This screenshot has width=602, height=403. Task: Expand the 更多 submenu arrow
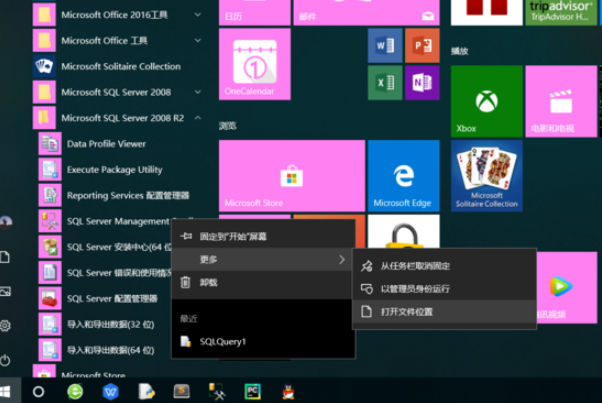[x=342, y=259]
